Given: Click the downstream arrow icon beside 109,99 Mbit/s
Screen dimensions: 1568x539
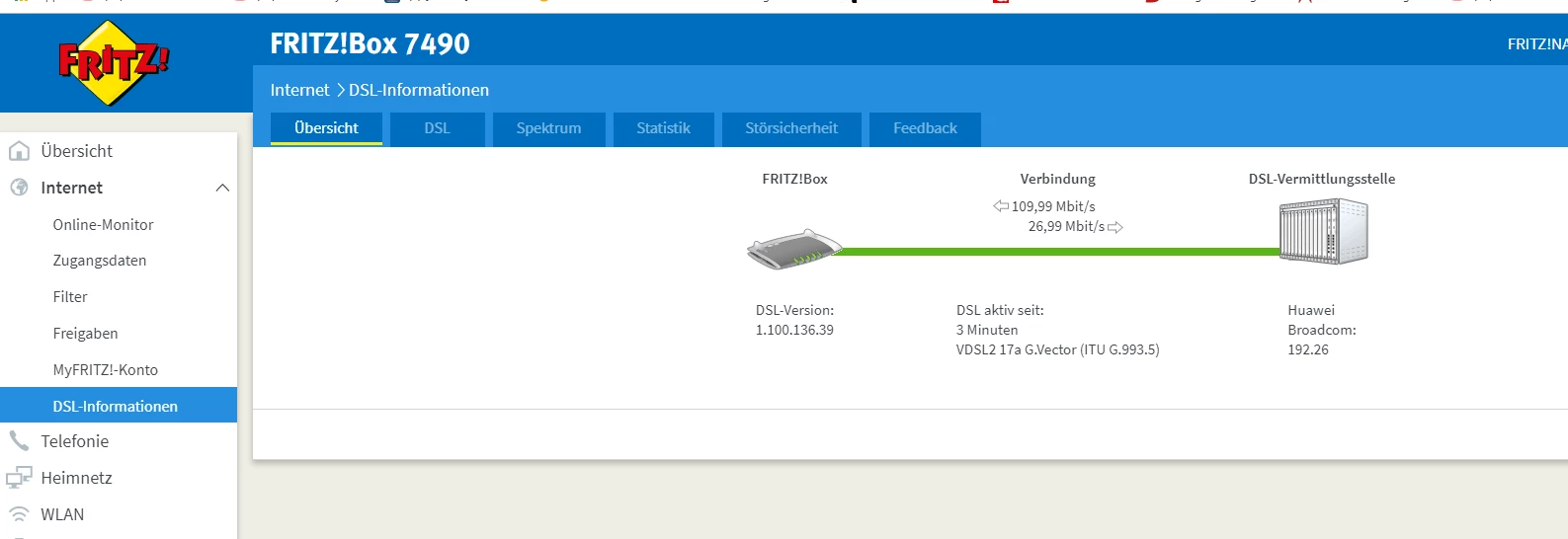Looking at the screenshot, I should (1001, 206).
